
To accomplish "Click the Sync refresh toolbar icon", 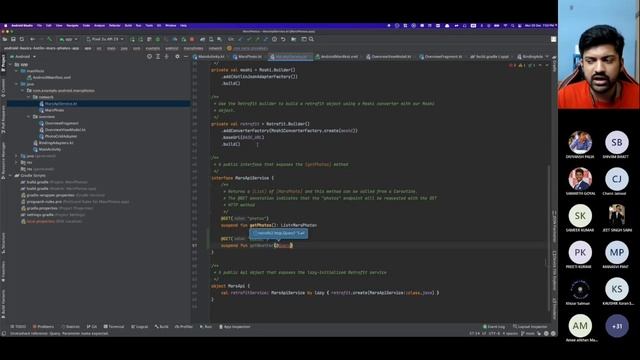I will (22, 39).
